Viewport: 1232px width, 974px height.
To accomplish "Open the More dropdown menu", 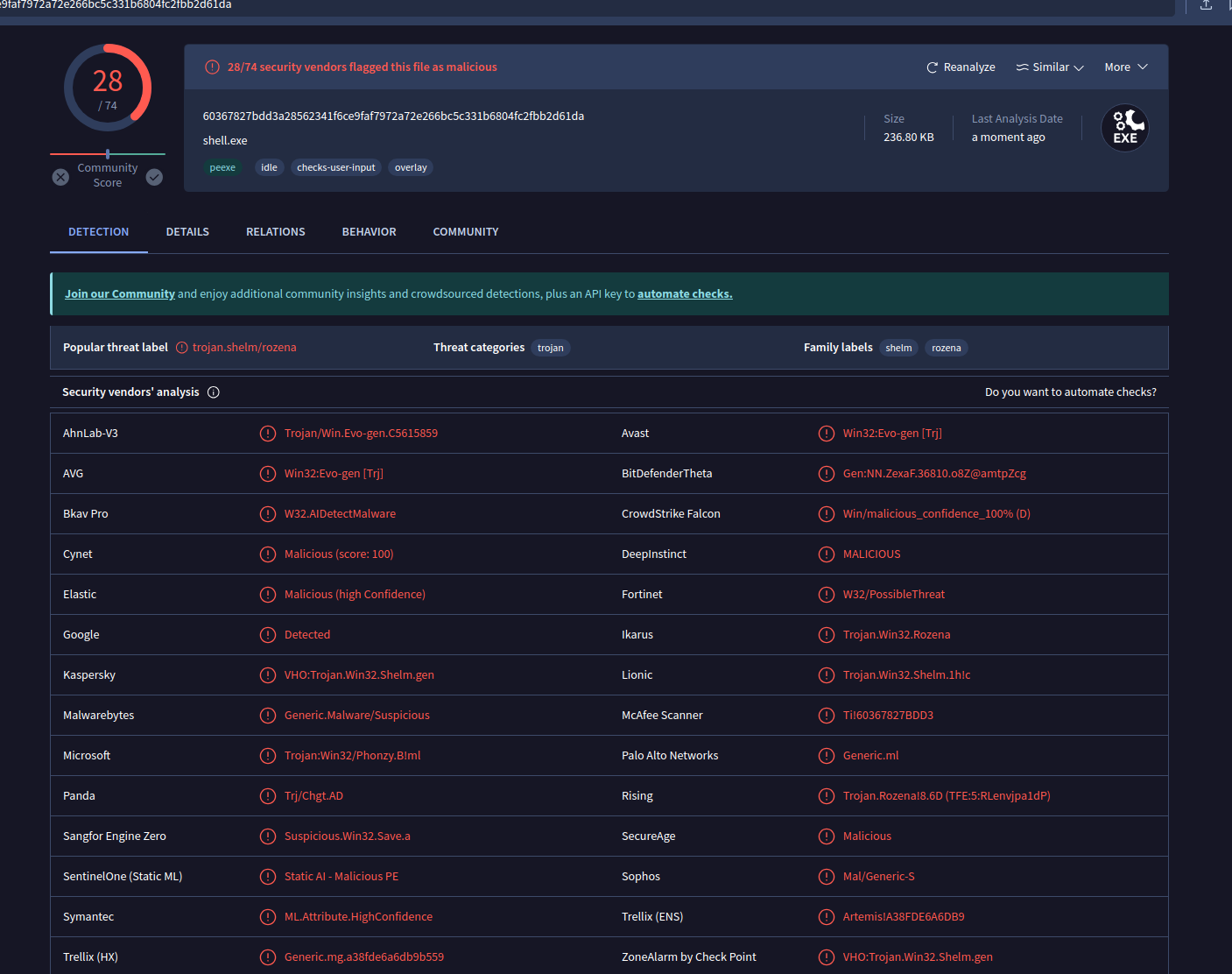I will [x=1125, y=67].
